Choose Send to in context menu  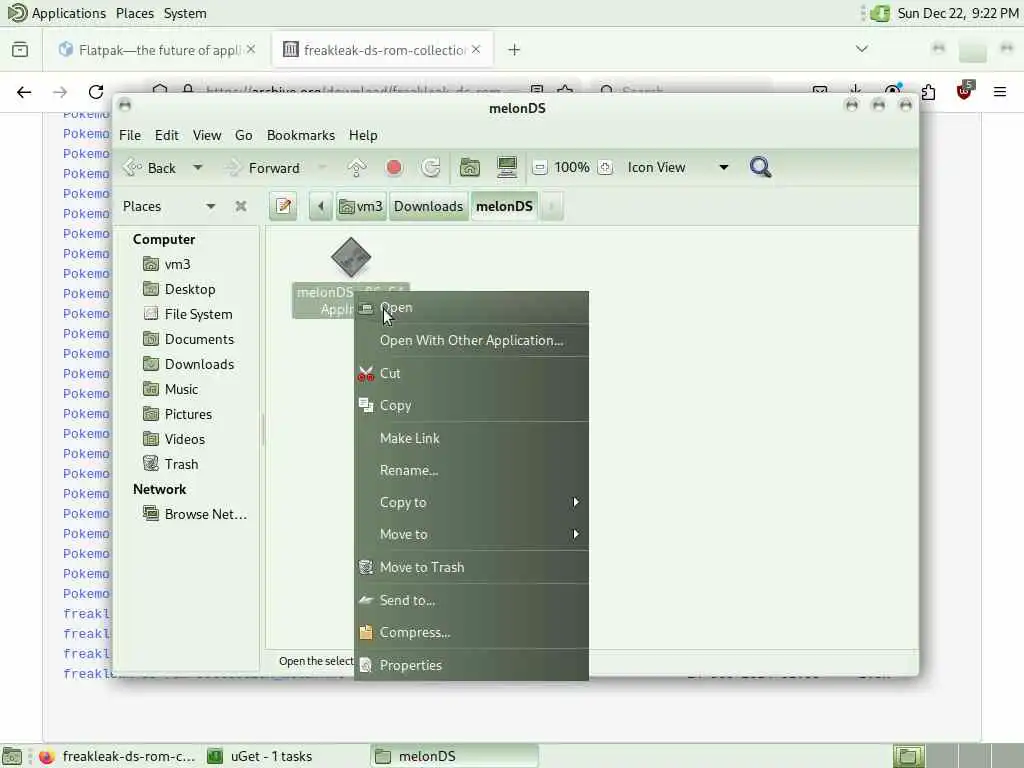471,600
